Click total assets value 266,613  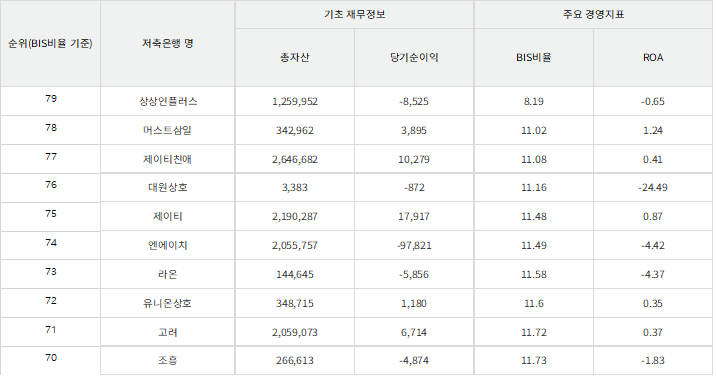[x=295, y=361]
